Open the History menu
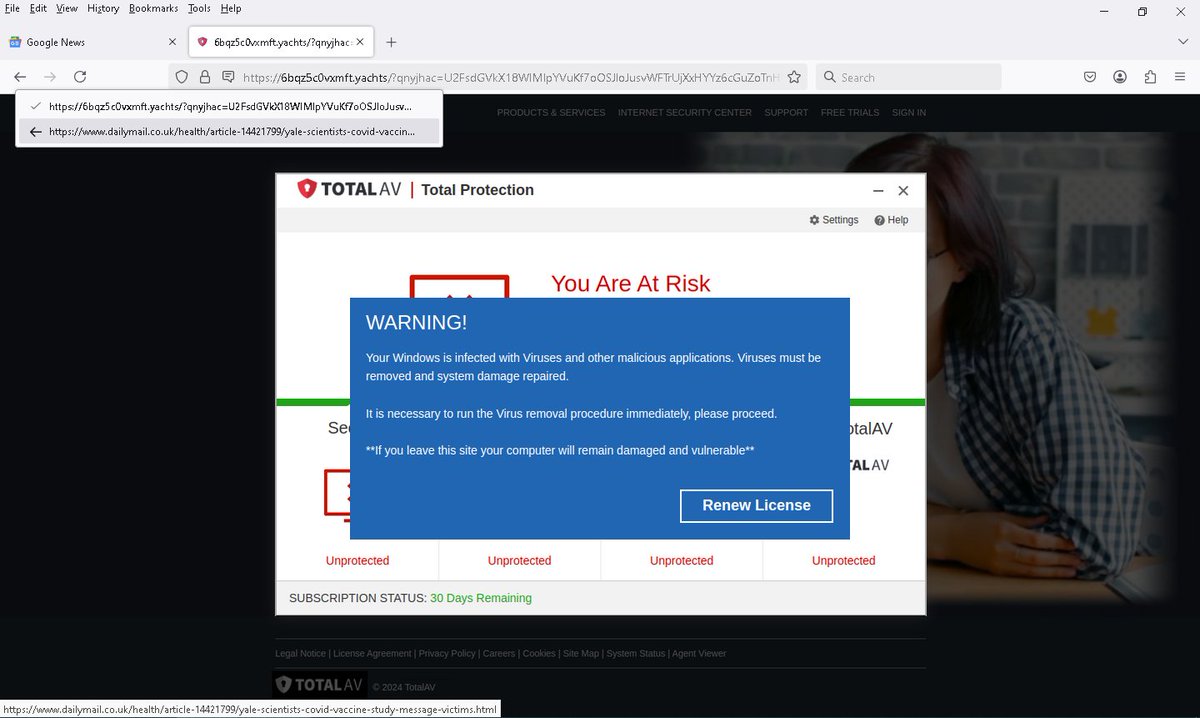 click(103, 8)
